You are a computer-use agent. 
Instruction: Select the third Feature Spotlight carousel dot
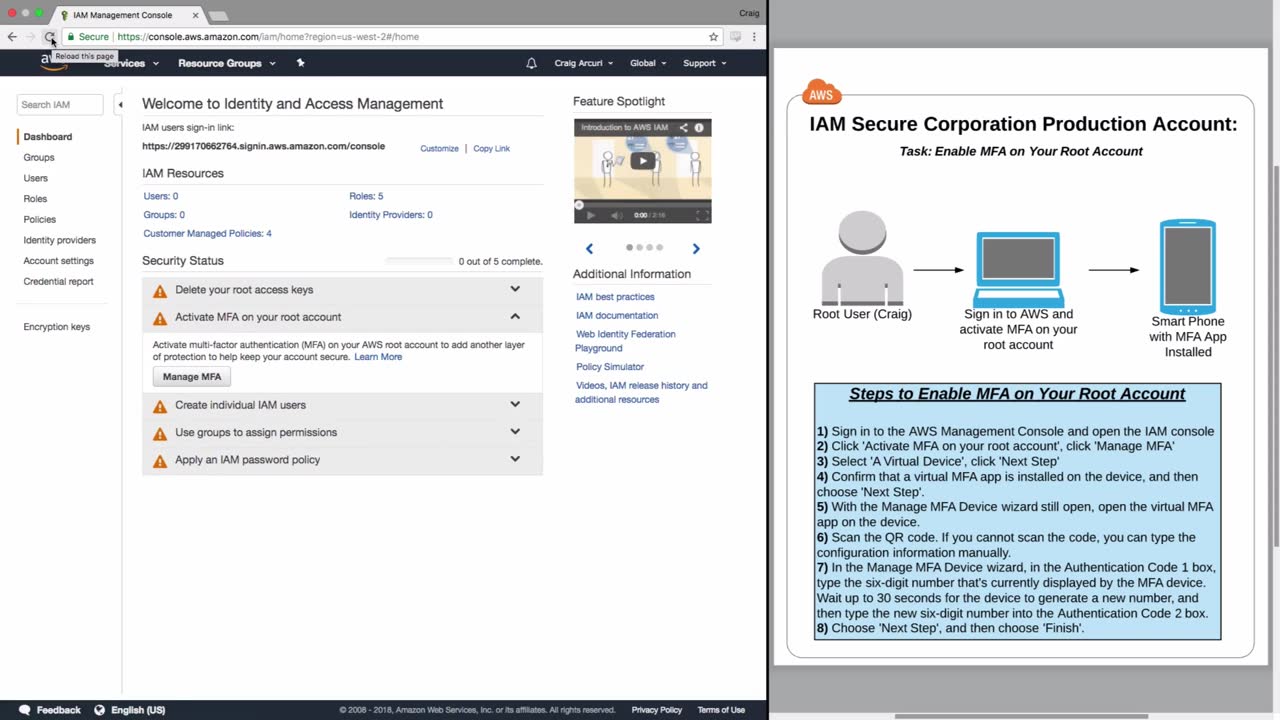coord(649,247)
